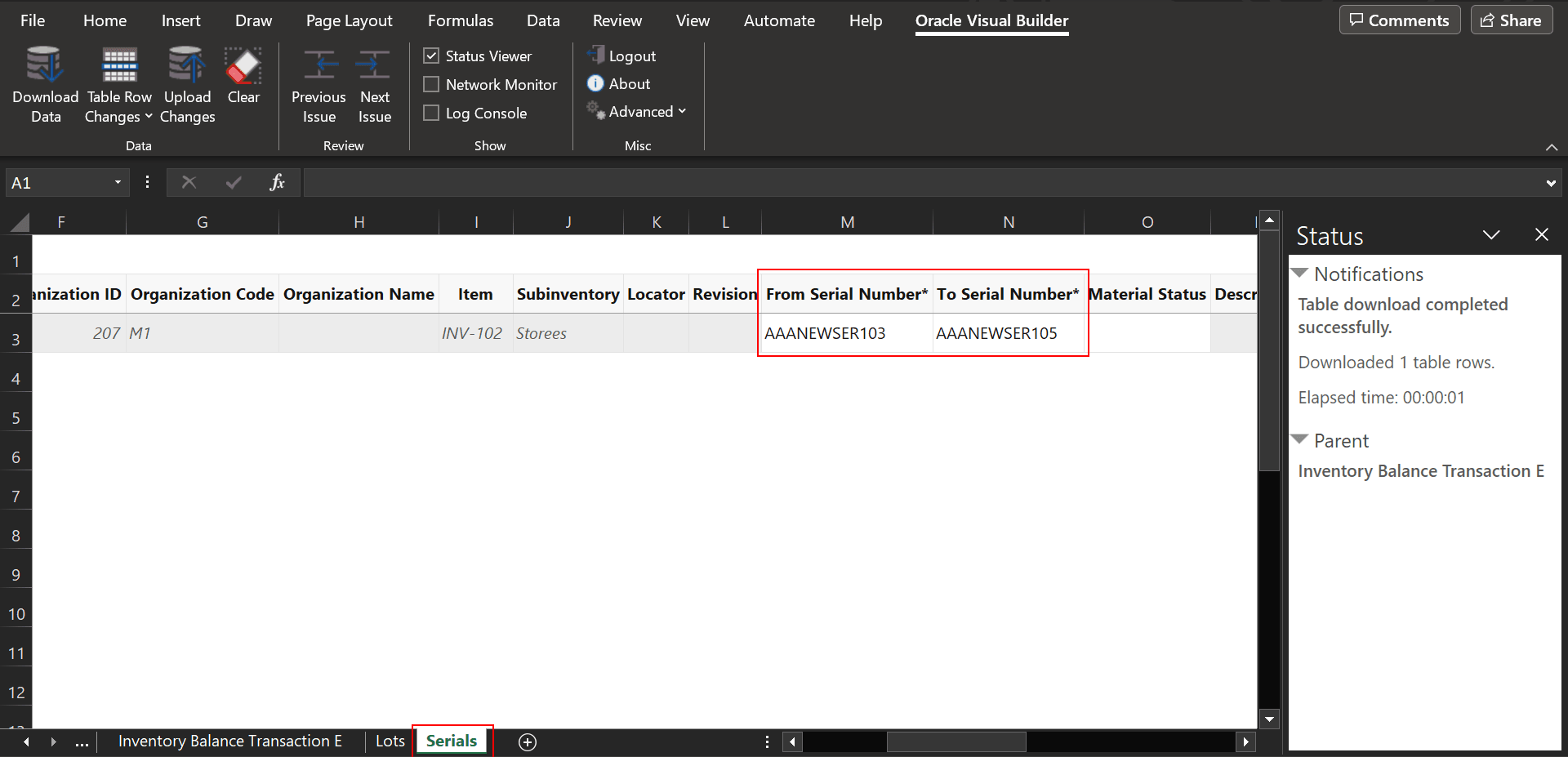Select the Serials sheet tab
Screen dimensions: 1568x757
pos(452,741)
